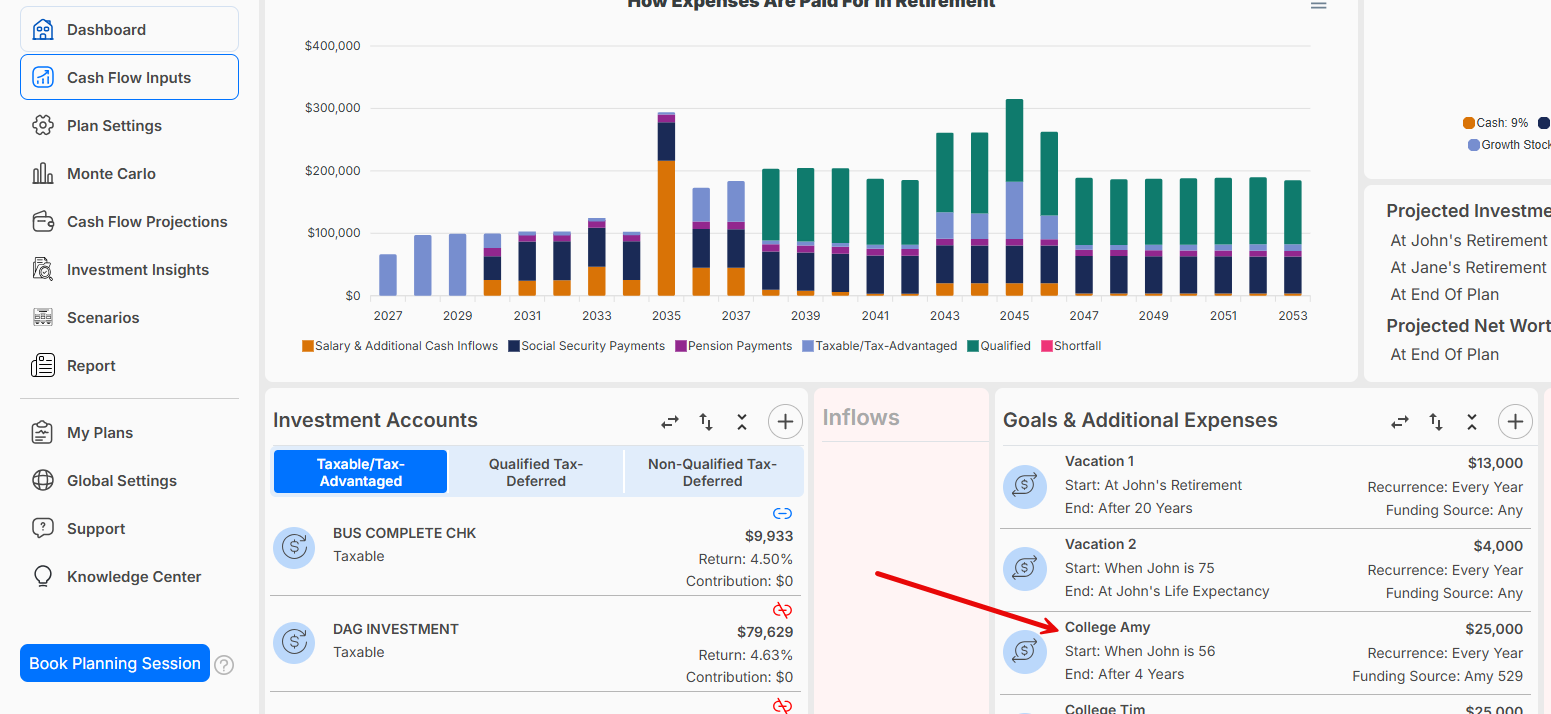This screenshot has height=714, width=1551.
Task: Toggle Social Security Payments legend entry
Action: pyautogui.click(x=586, y=346)
